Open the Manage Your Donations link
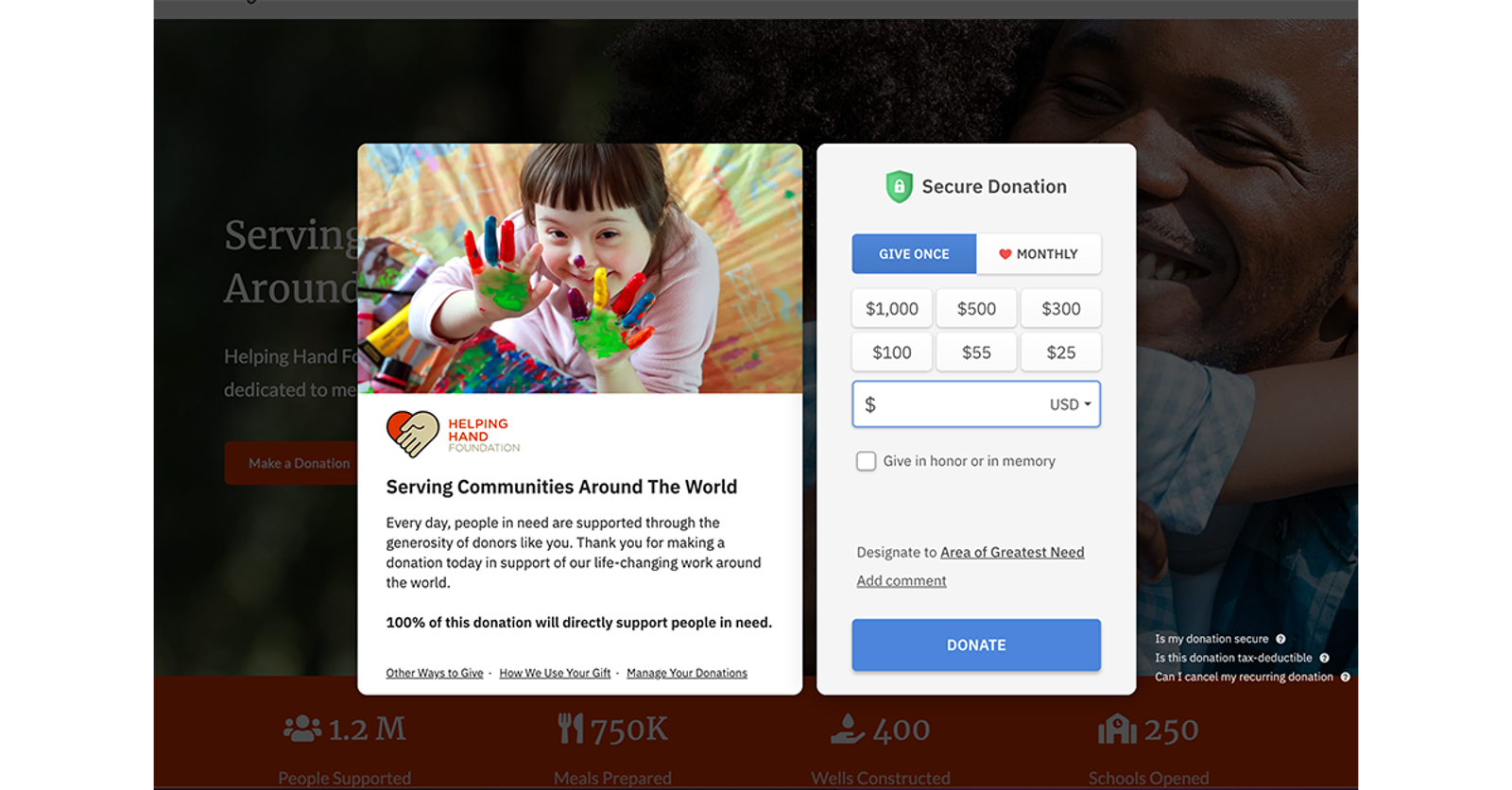1512x790 pixels. point(687,673)
